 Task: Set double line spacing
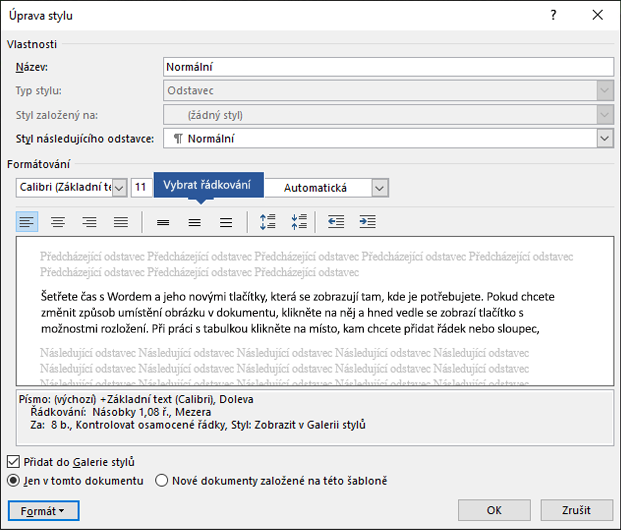tap(226, 222)
